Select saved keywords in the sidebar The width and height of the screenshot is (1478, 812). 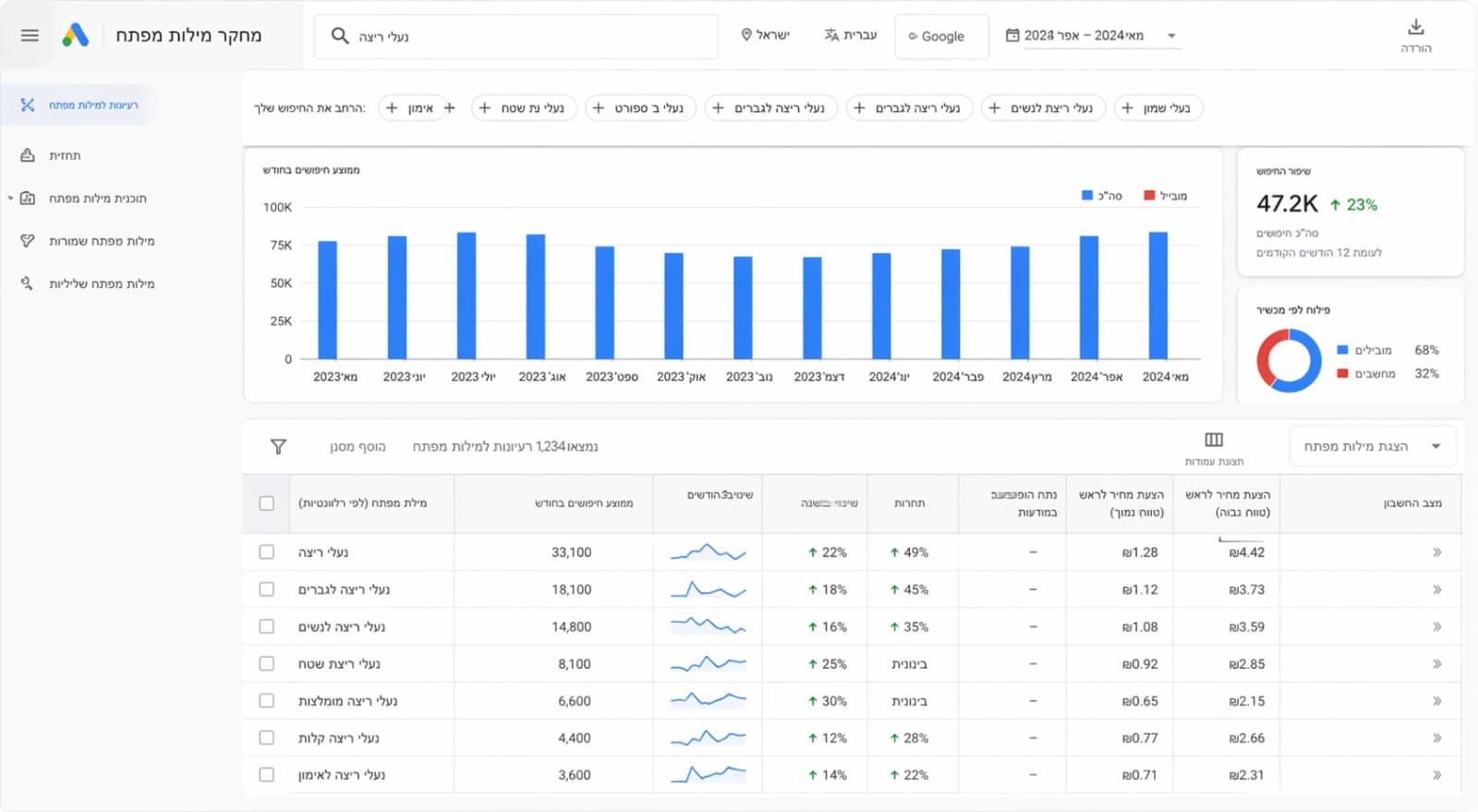(x=102, y=241)
